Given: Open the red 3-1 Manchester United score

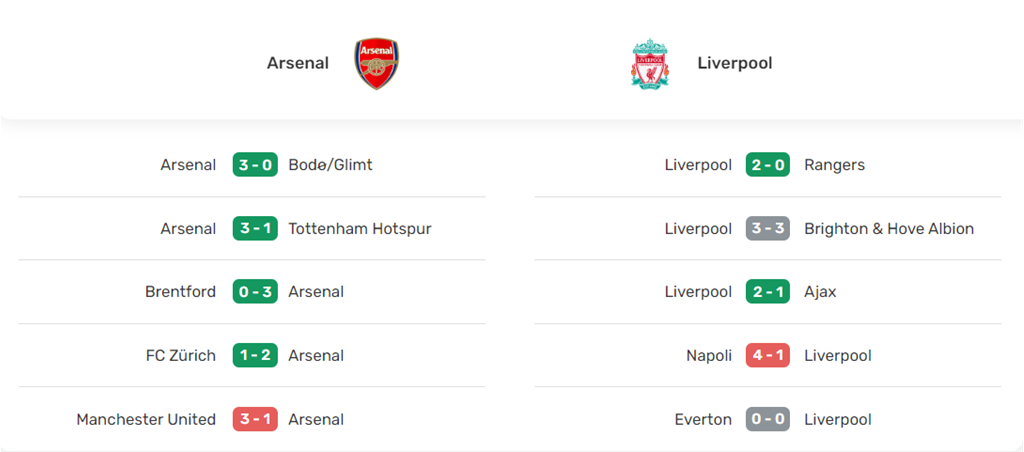Looking at the screenshot, I should 255,420.
